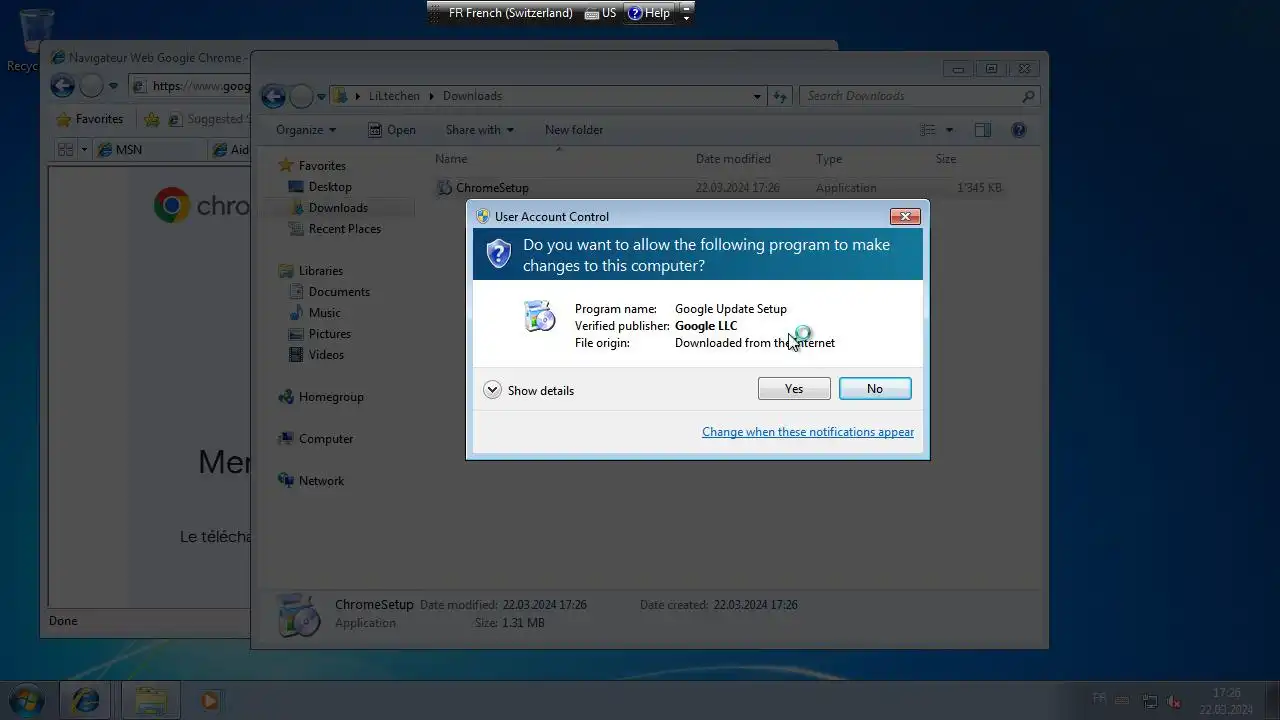Screen dimensions: 1280x720
Task: Click network icon in system tray
Action: tap(1150, 701)
